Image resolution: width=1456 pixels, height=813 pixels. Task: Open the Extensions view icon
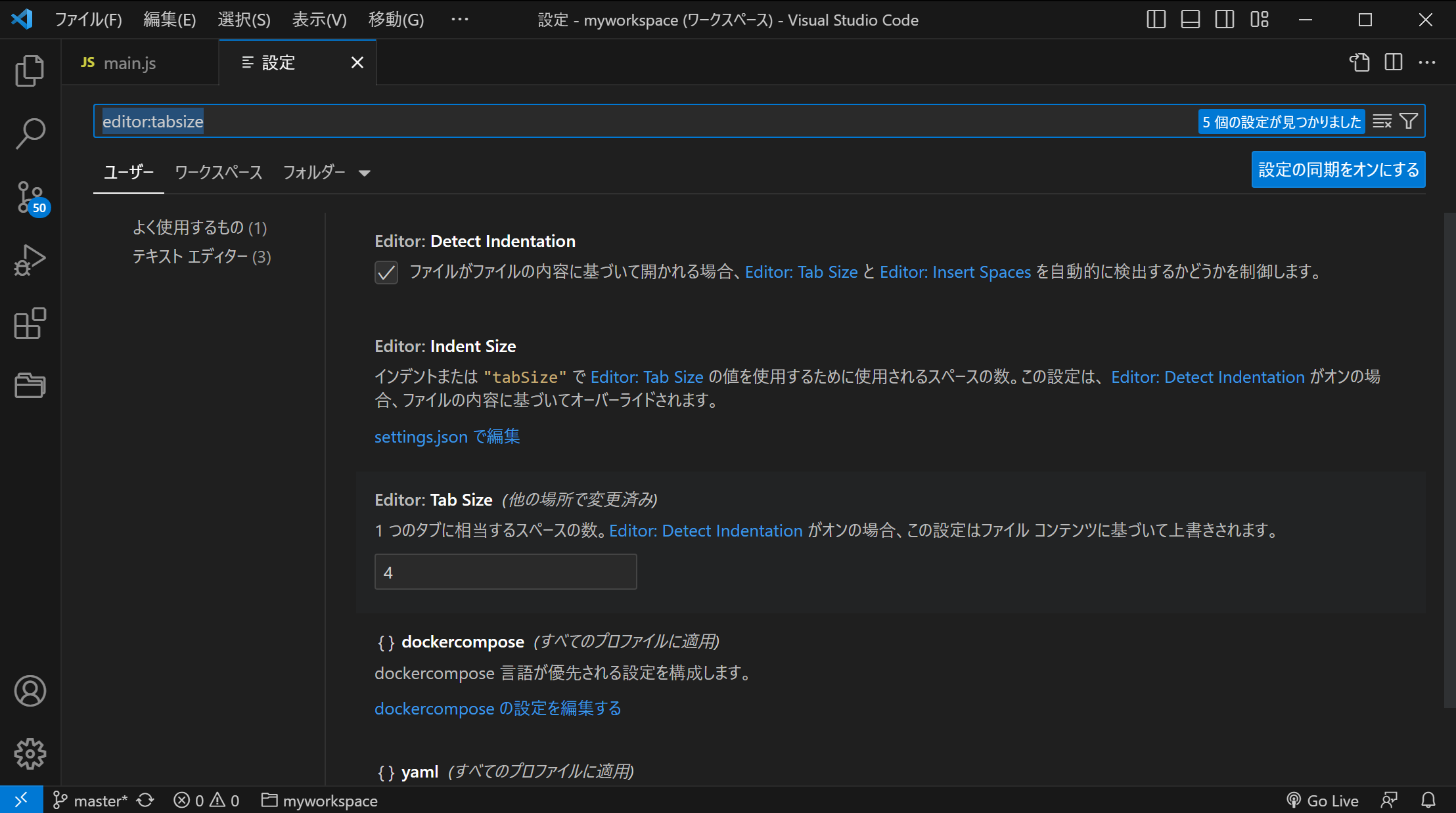click(x=30, y=323)
